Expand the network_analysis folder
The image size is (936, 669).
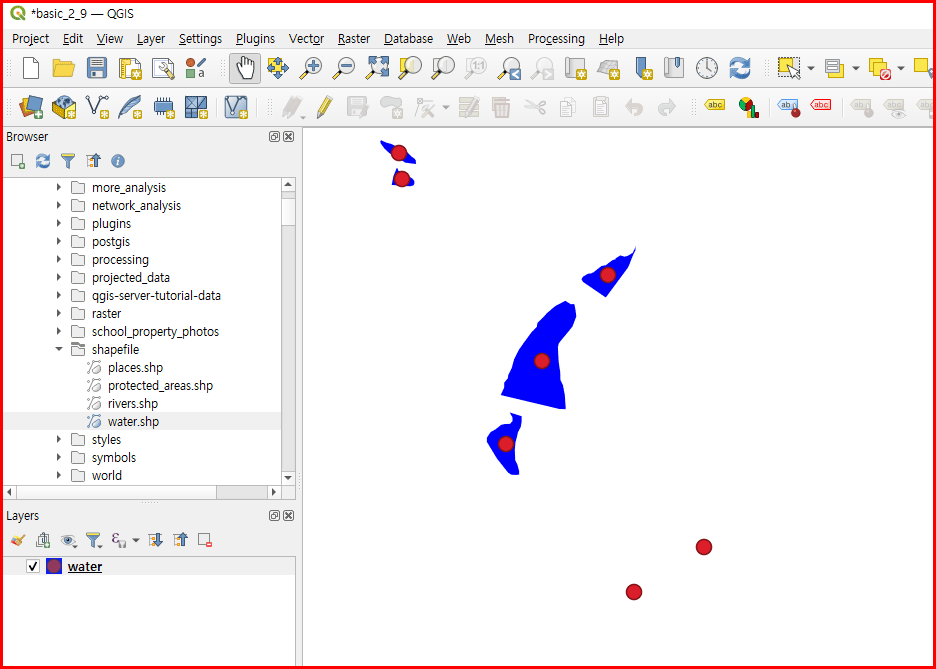tap(58, 205)
